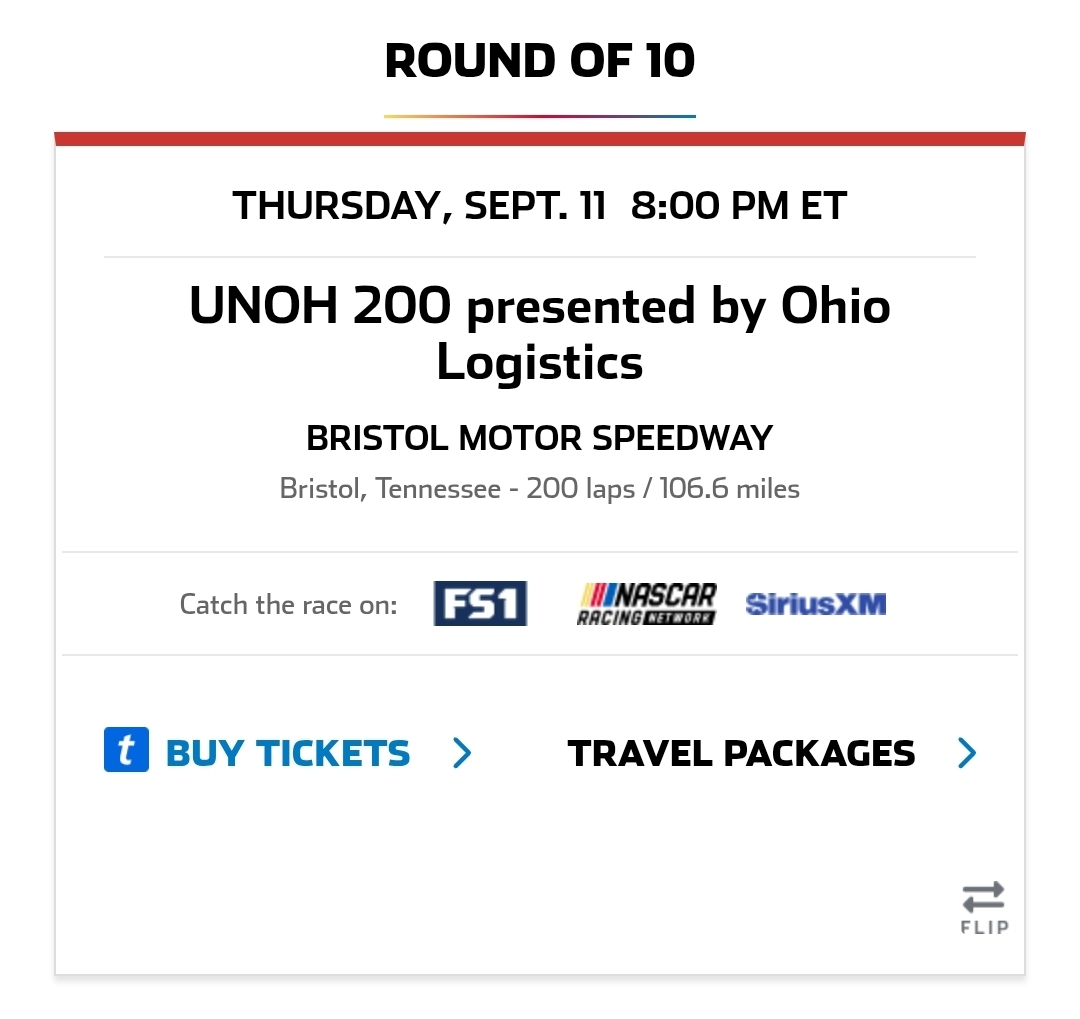Screen dimensions: 1080x1019
Task: Select the SiriusXM logo
Action: (x=816, y=604)
